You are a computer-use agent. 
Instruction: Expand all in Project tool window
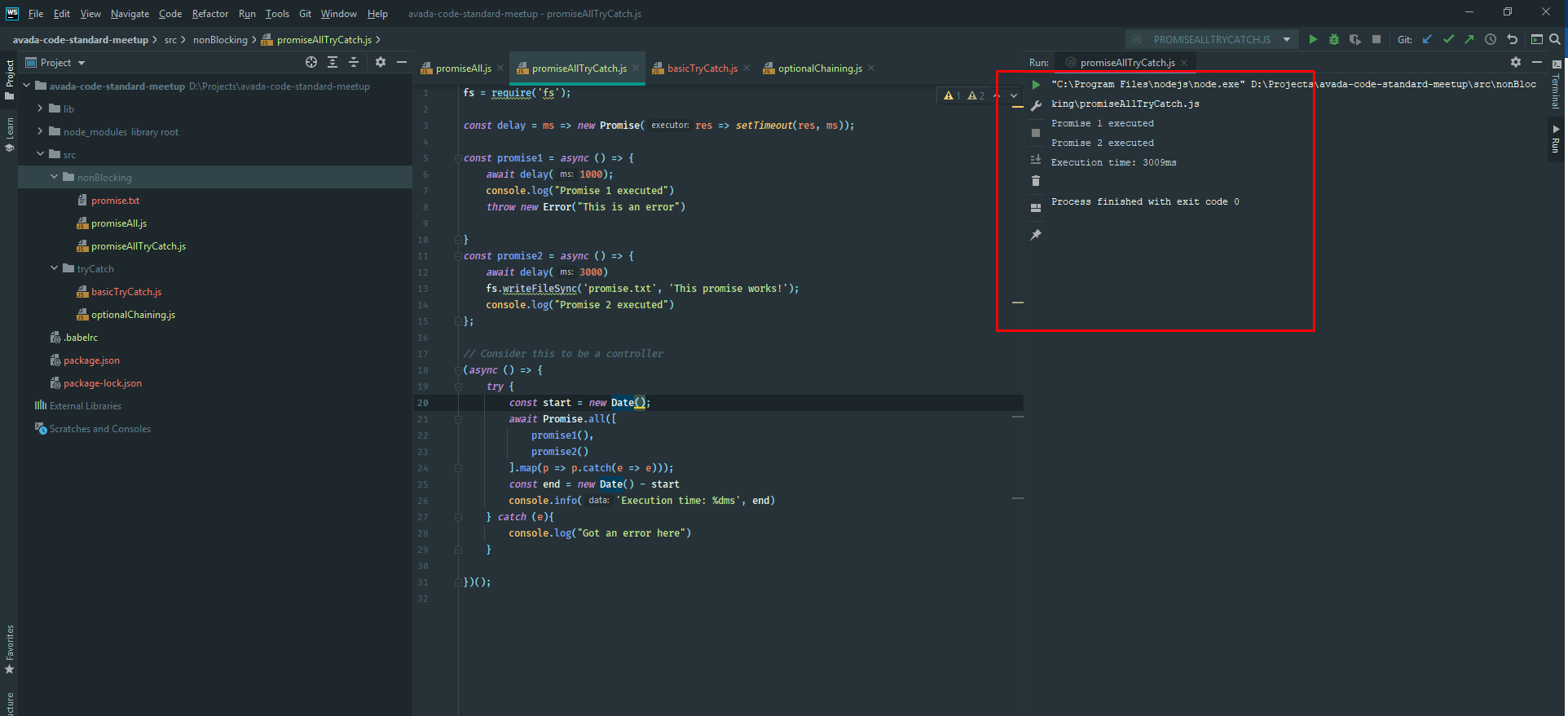[x=333, y=62]
